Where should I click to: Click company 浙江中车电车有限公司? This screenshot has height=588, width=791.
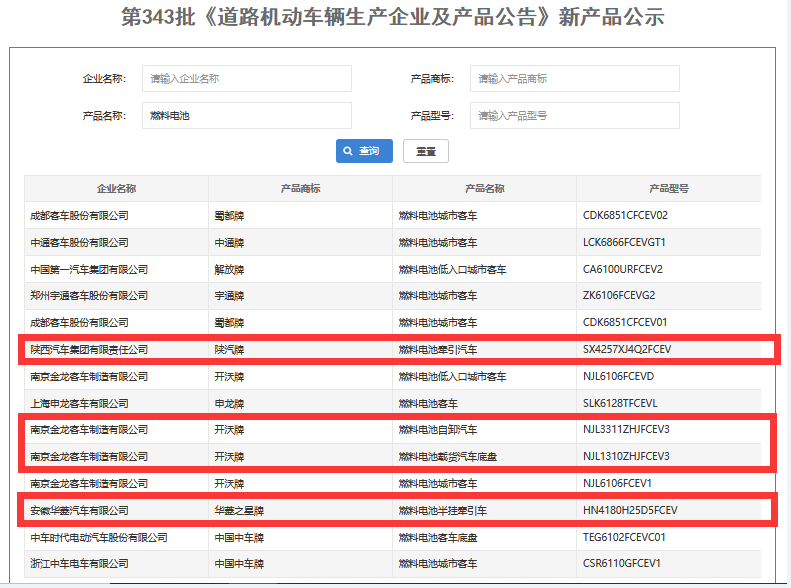[79, 563]
